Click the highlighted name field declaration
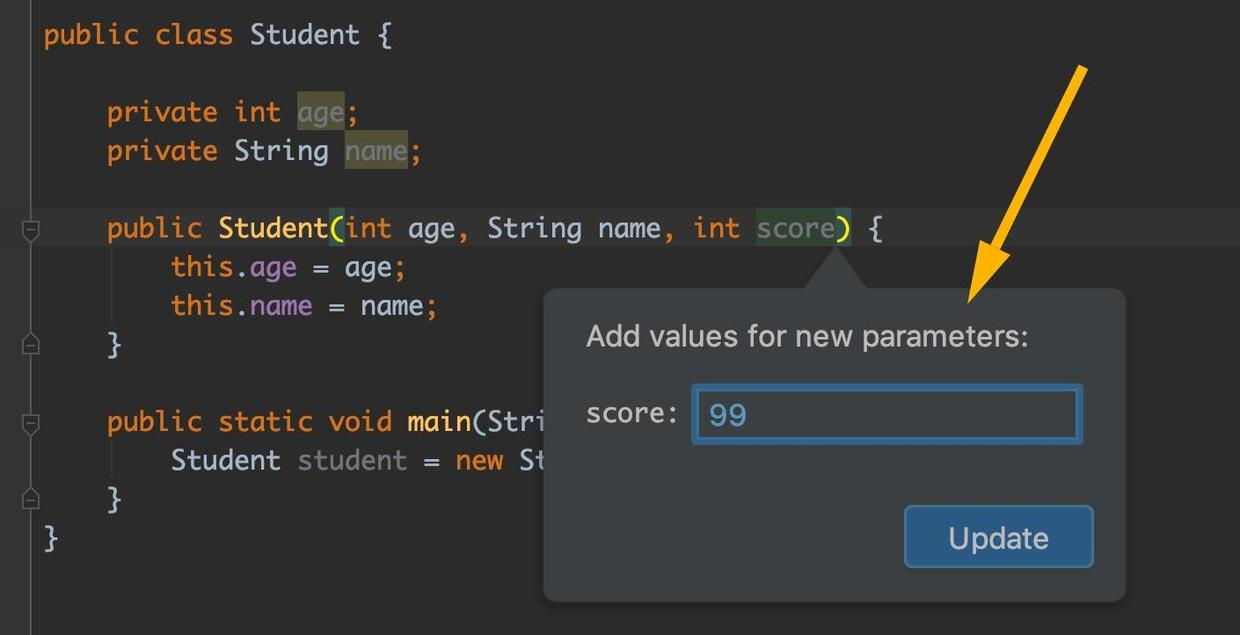 point(376,152)
